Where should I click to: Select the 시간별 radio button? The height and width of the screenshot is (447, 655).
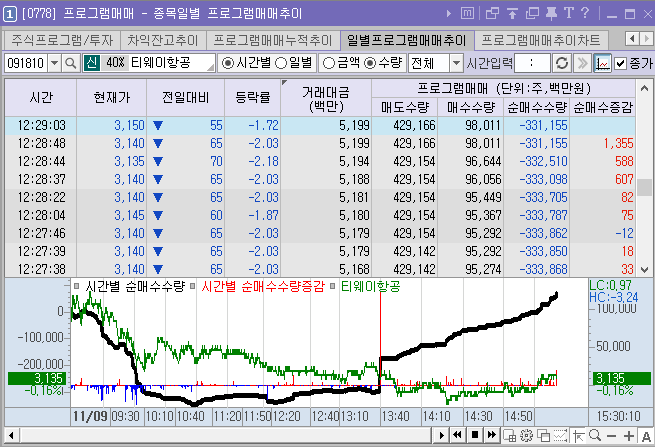click(x=228, y=63)
